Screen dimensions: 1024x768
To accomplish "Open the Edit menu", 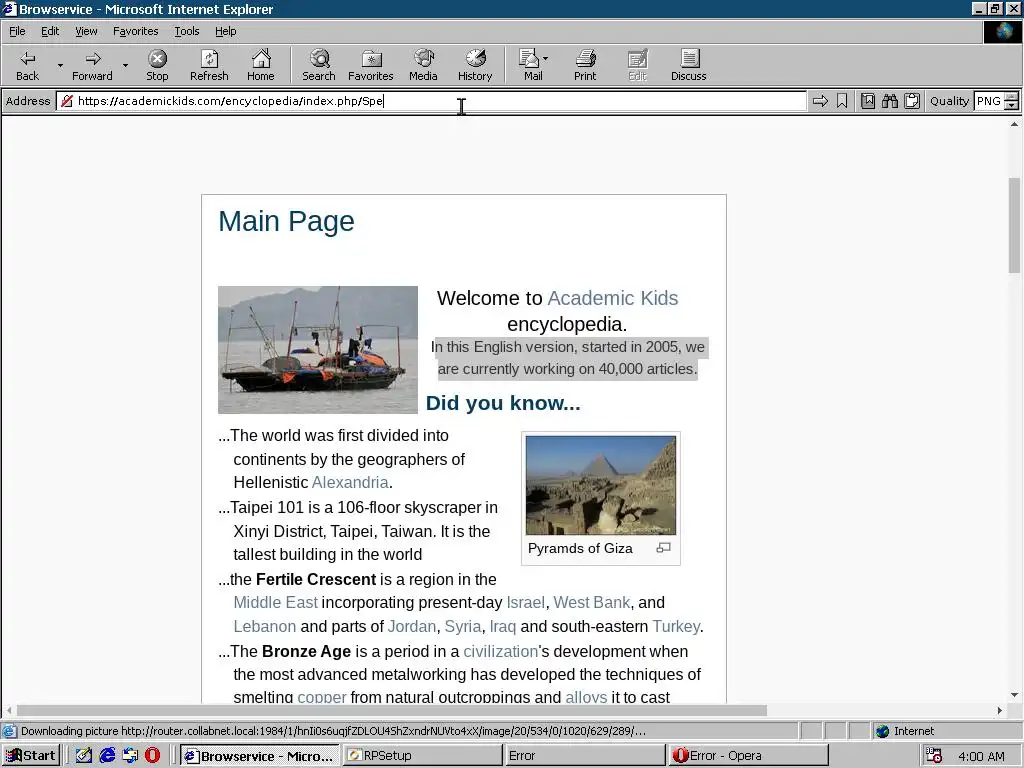I will (x=50, y=31).
